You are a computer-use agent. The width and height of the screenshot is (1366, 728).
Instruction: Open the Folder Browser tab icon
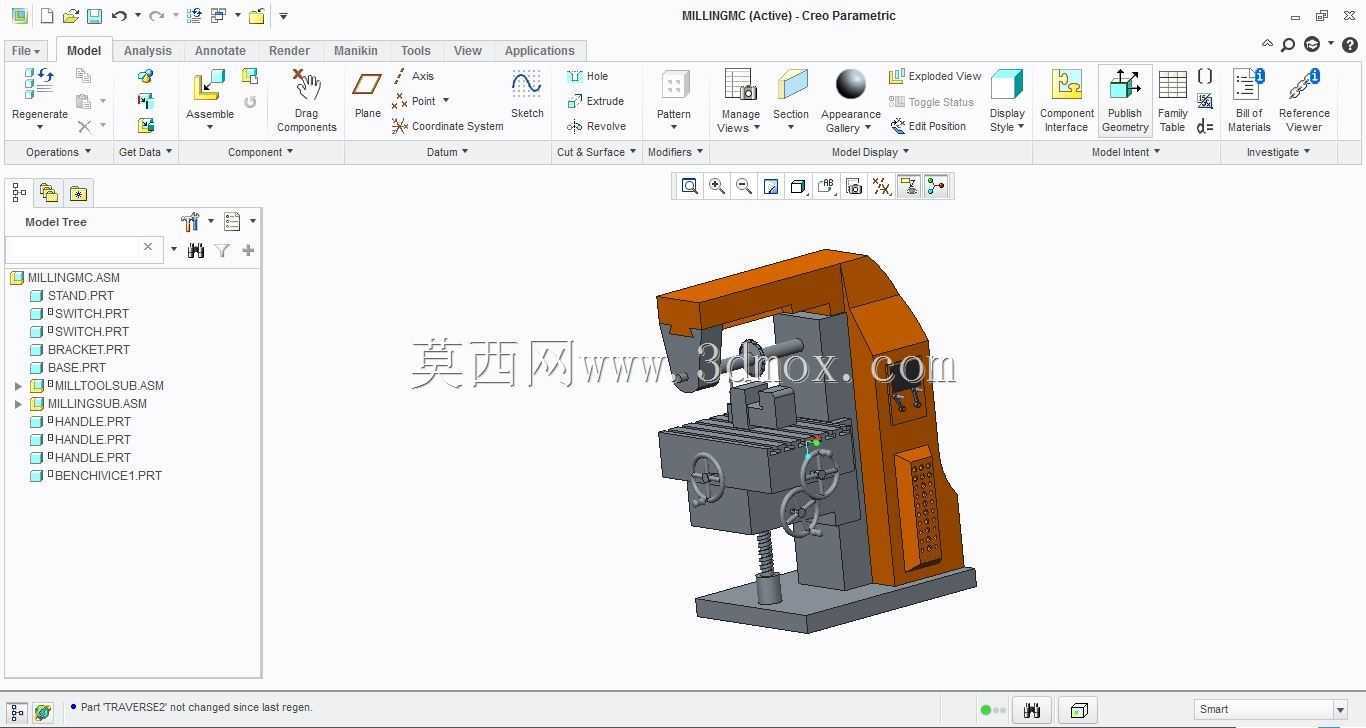pyautogui.click(x=48, y=193)
